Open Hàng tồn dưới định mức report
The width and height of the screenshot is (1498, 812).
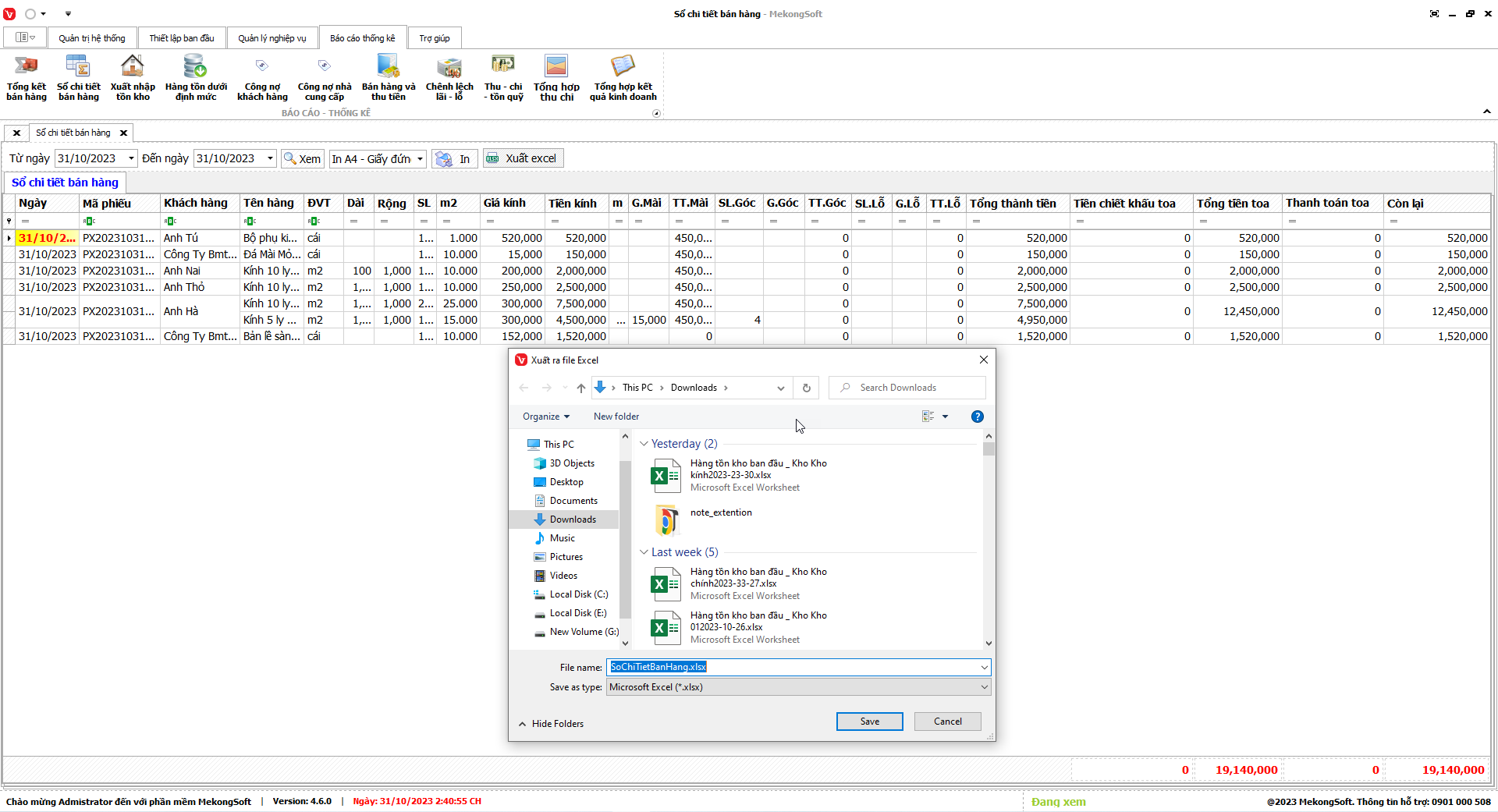click(196, 77)
